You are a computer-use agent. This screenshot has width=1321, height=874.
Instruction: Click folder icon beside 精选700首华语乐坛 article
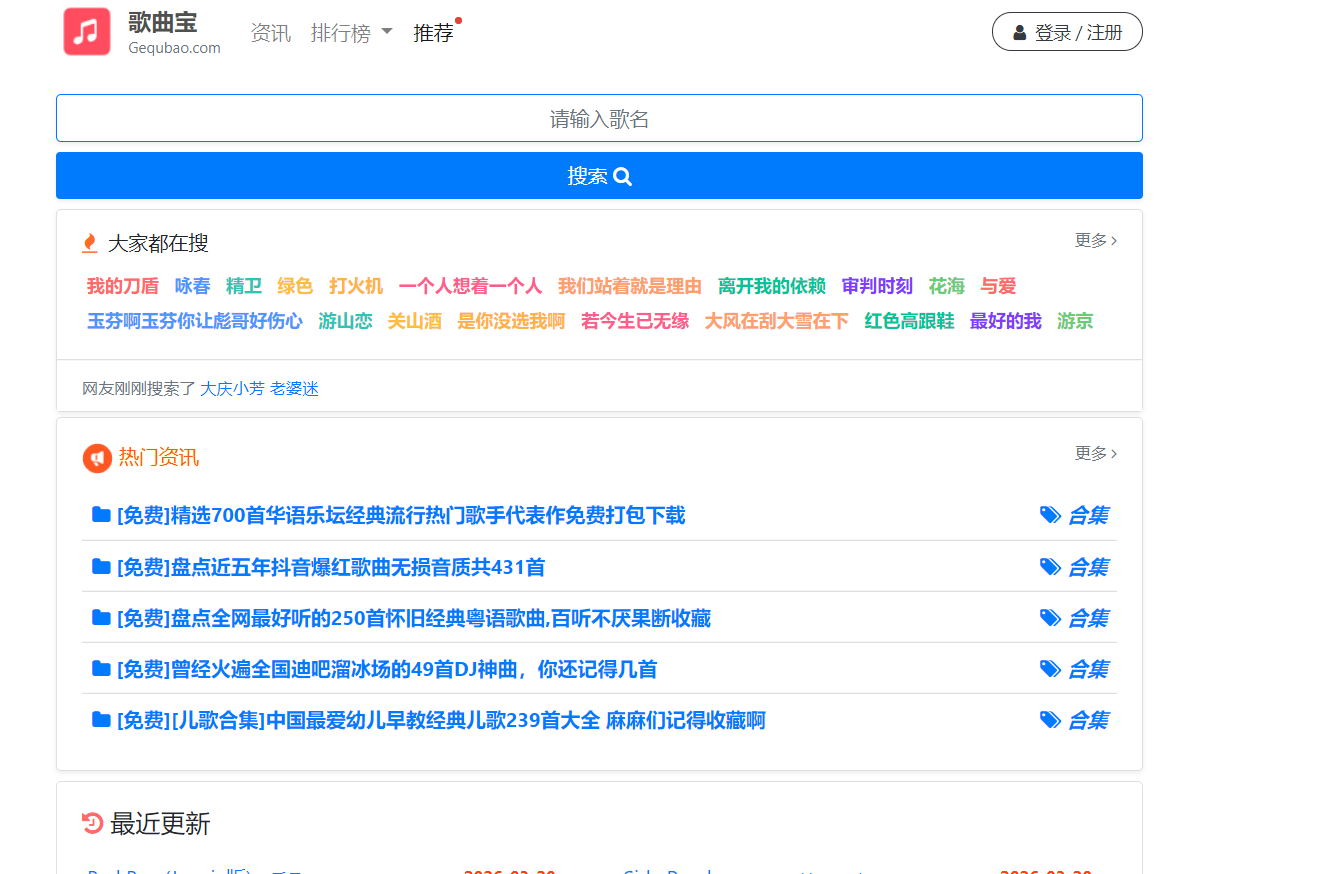[101, 515]
